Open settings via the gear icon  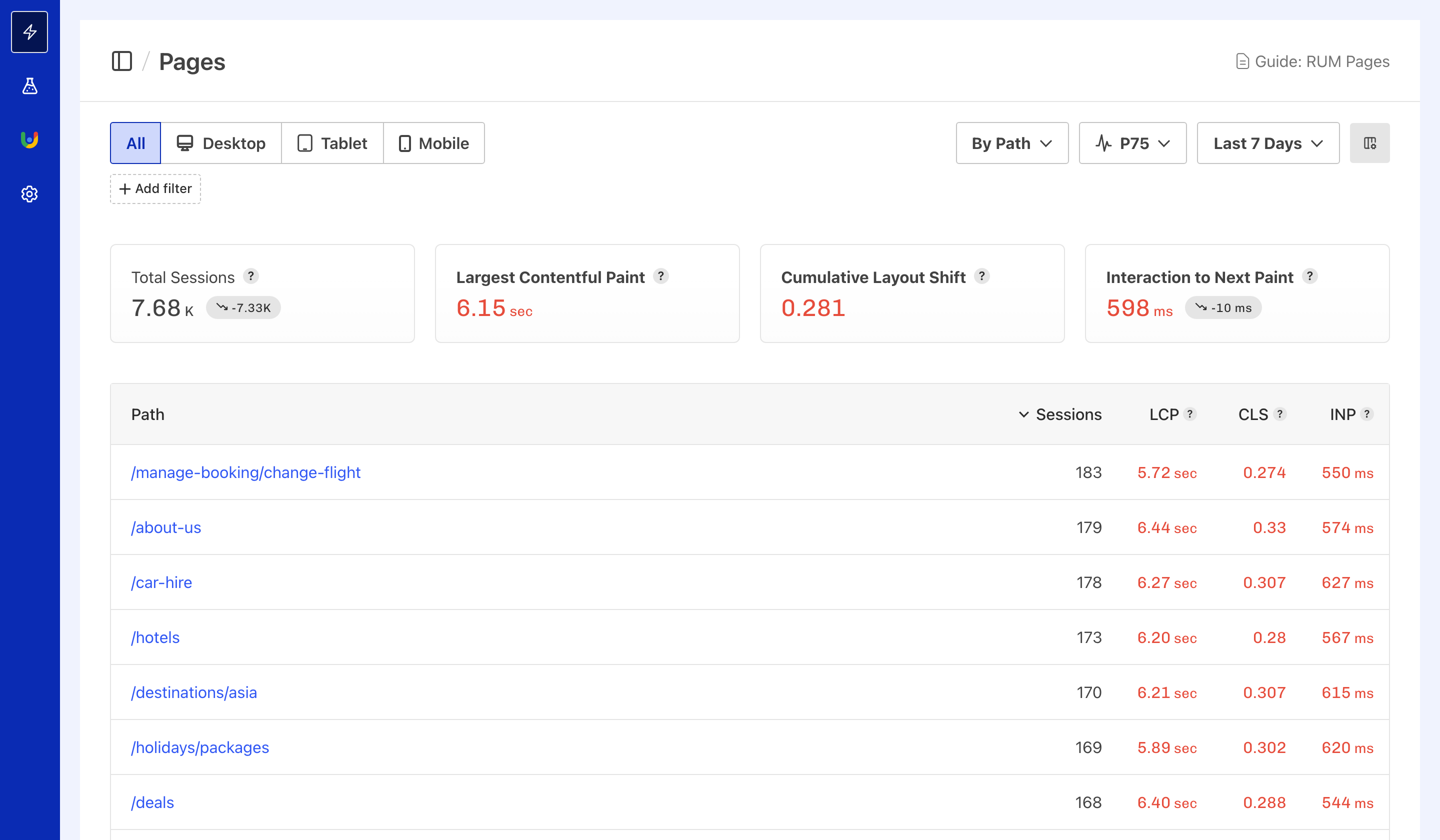pyautogui.click(x=29, y=193)
